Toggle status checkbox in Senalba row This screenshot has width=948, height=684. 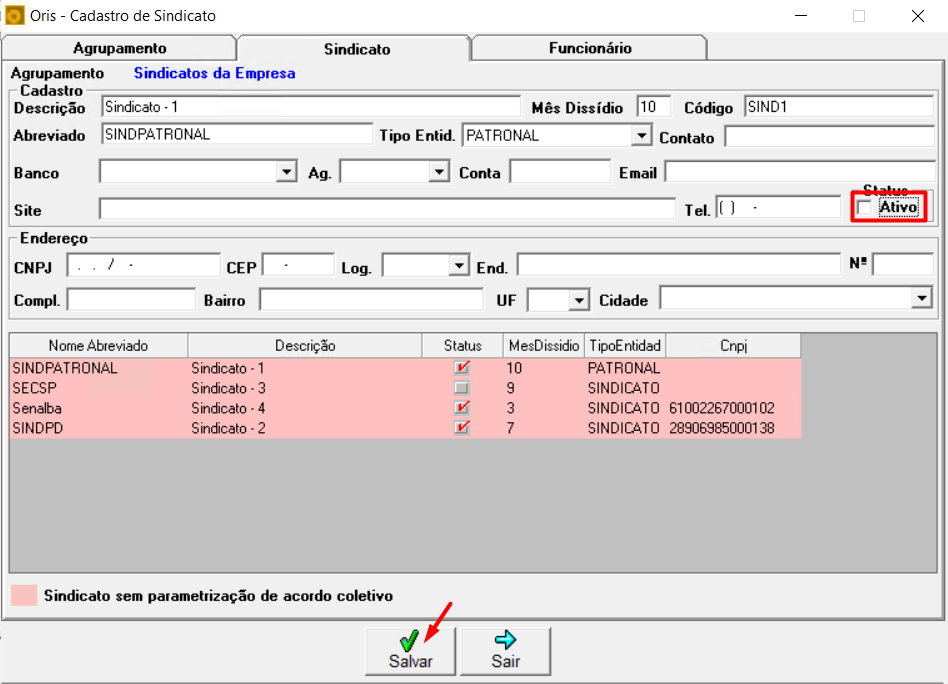pyautogui.click(x=461, y=408)
